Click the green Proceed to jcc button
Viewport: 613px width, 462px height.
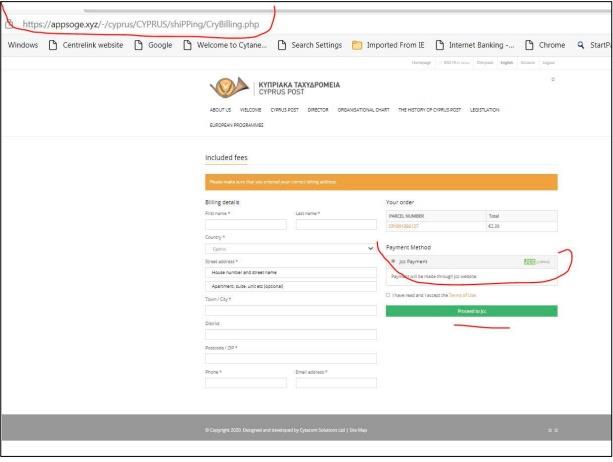pos(472,311)
